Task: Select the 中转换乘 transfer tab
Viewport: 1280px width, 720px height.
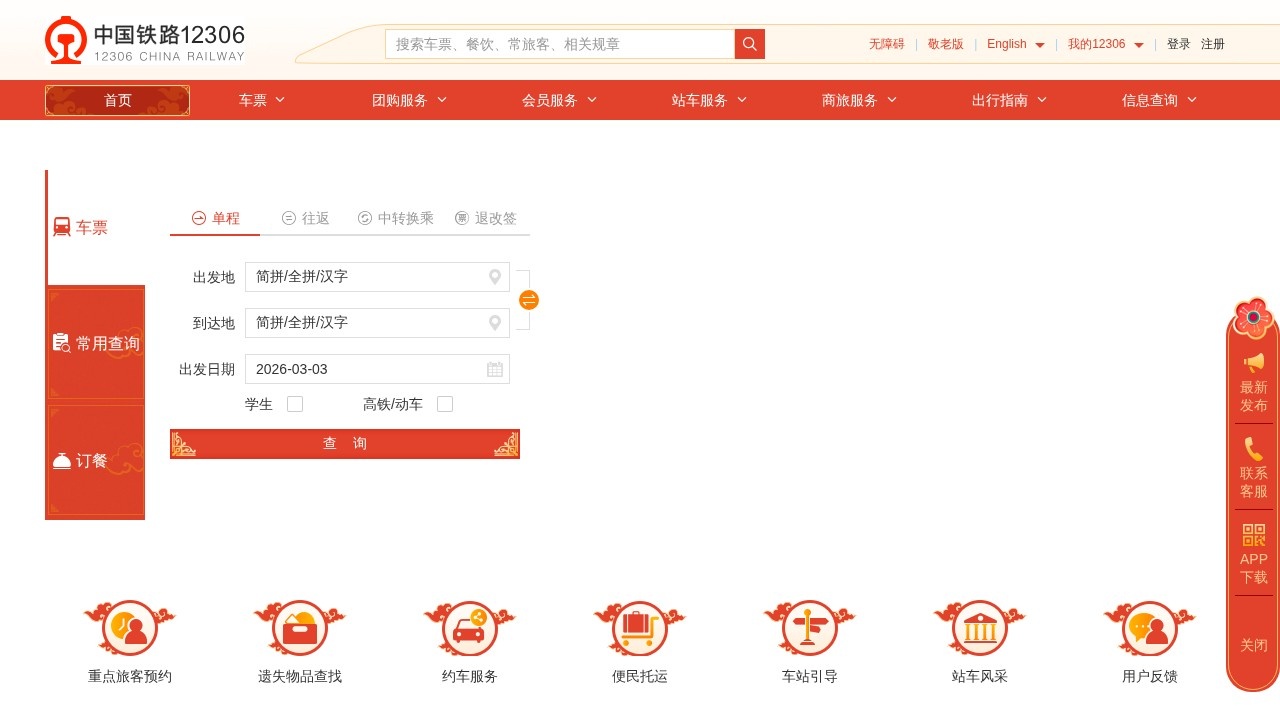Action: (396, 218)
